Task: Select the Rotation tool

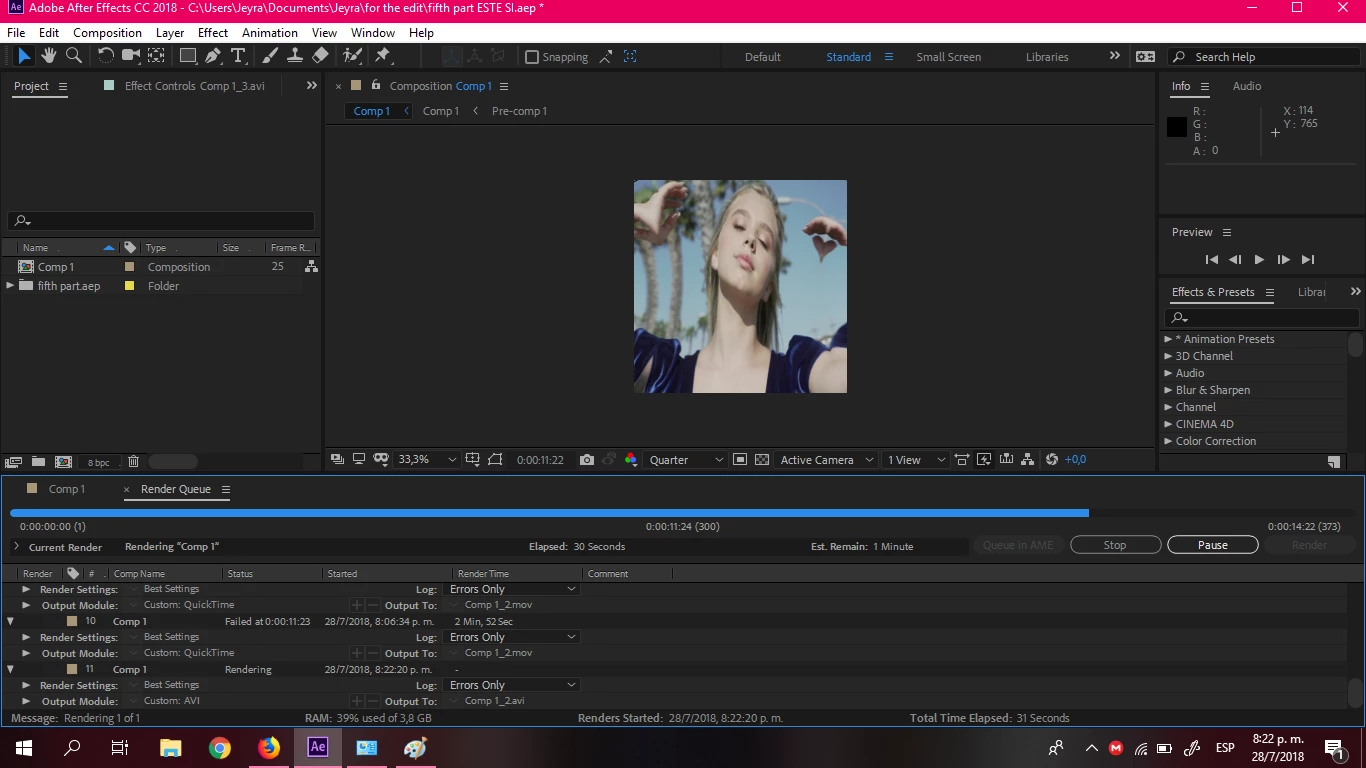Action: (x=106, y=56)
